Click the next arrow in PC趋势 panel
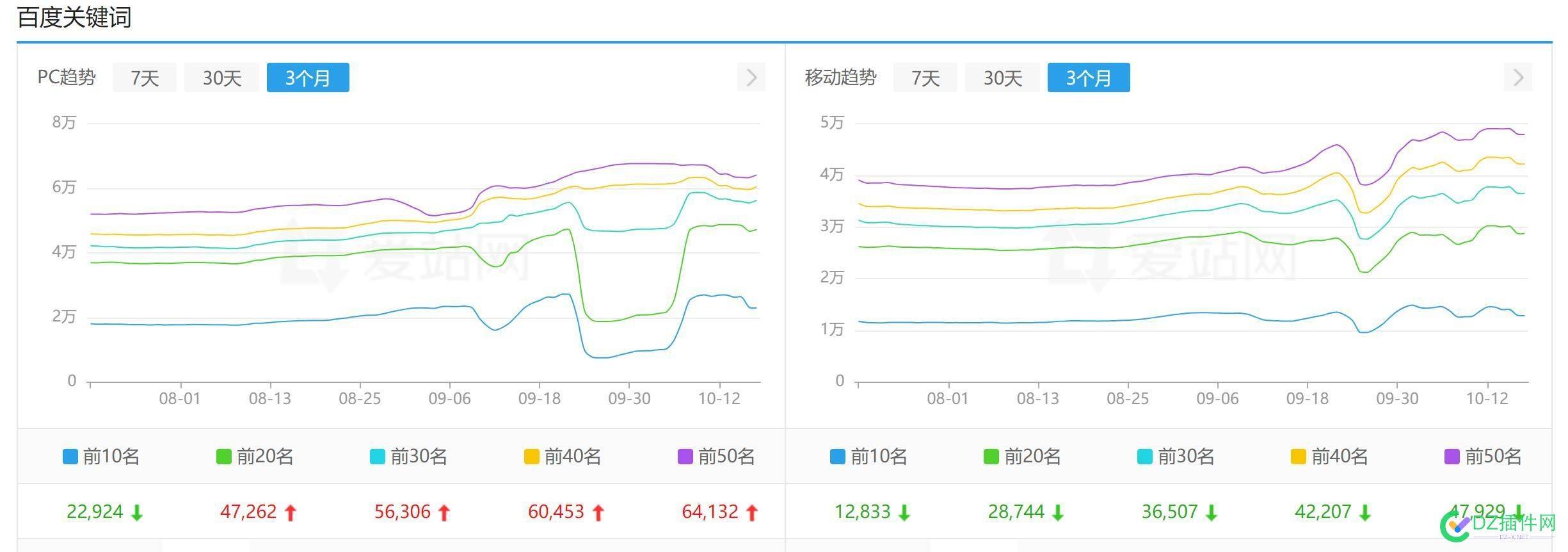 (x=751, y=77)
